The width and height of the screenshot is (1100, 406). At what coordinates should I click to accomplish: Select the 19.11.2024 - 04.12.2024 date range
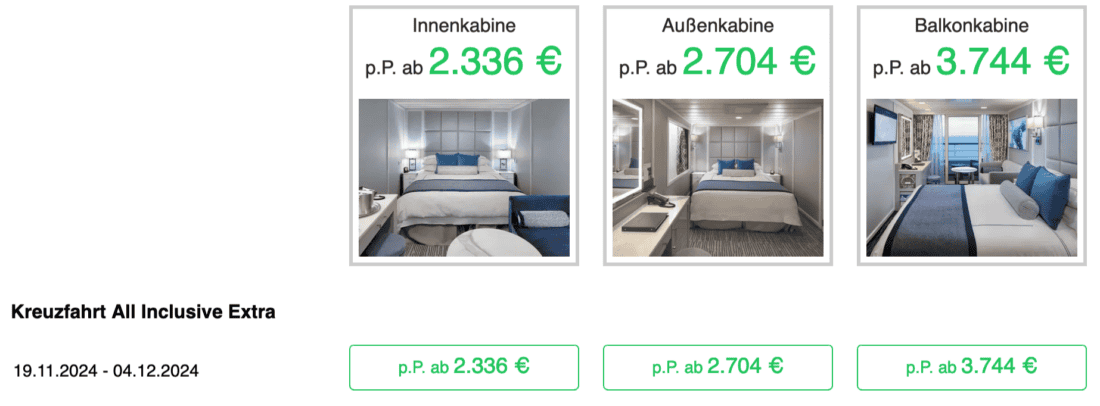pyautogui.click(x=106, y=370)
